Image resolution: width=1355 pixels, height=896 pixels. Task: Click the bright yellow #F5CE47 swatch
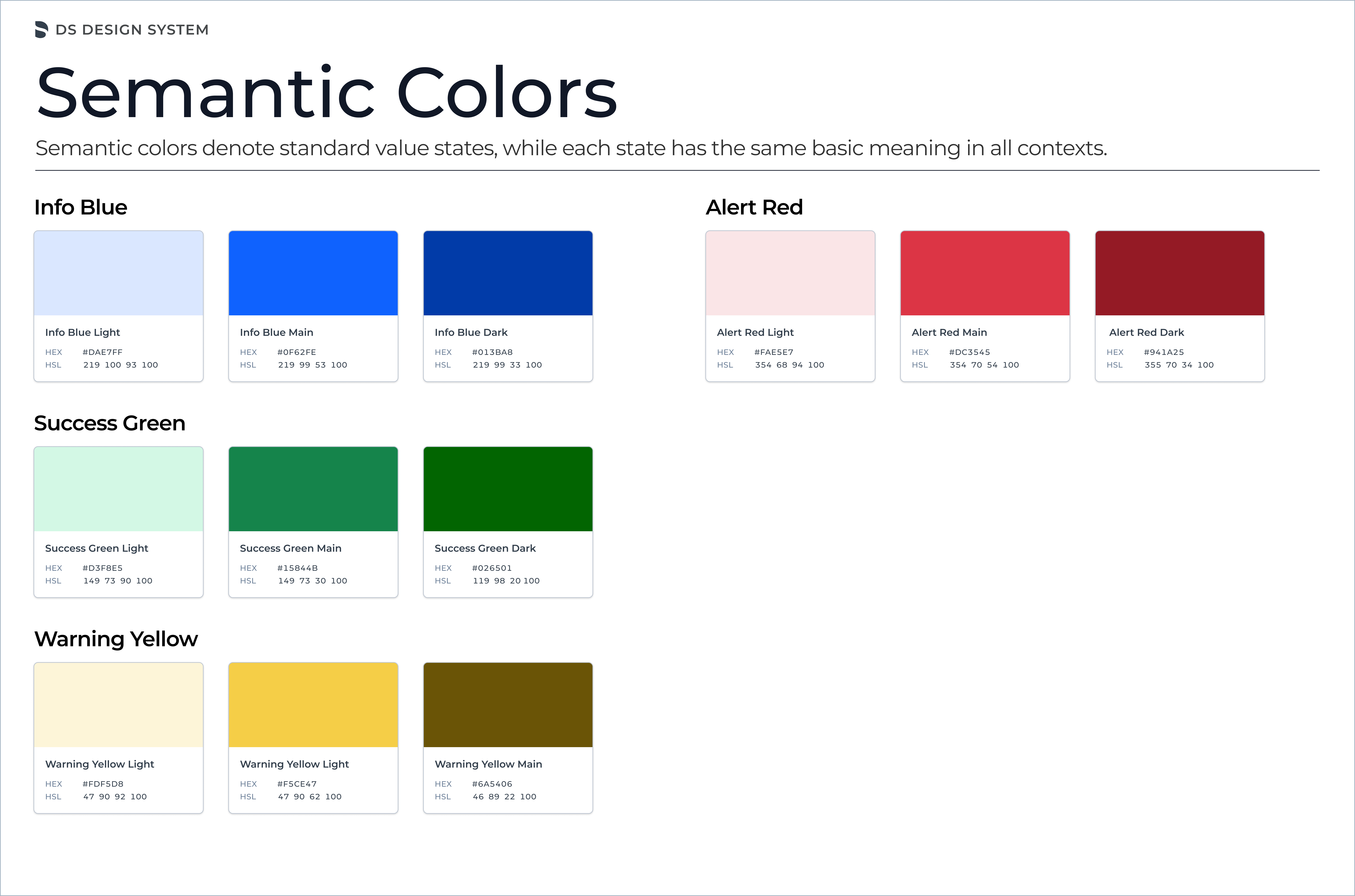coord(313,705)
